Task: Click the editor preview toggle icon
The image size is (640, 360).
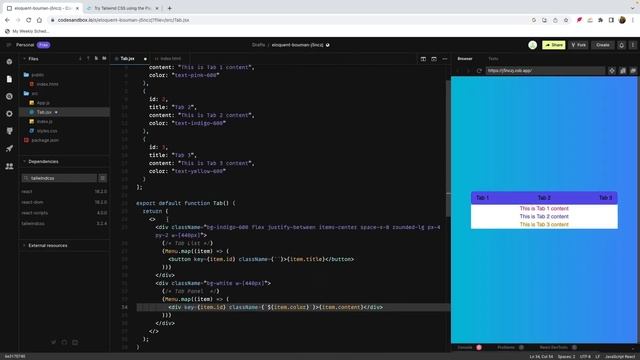Action: pyautogui.click(x=434, y=59)
